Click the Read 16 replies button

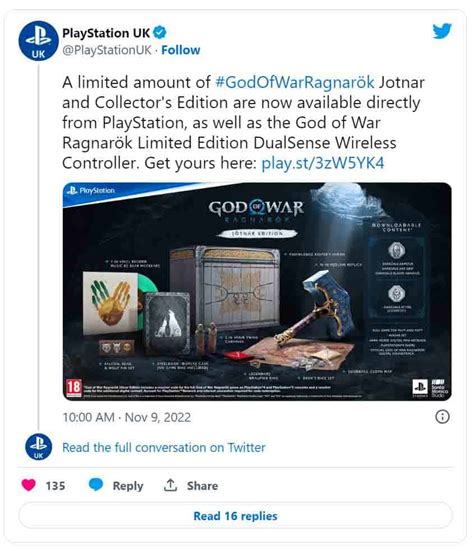pyautogui.click(x=235, y=516)
